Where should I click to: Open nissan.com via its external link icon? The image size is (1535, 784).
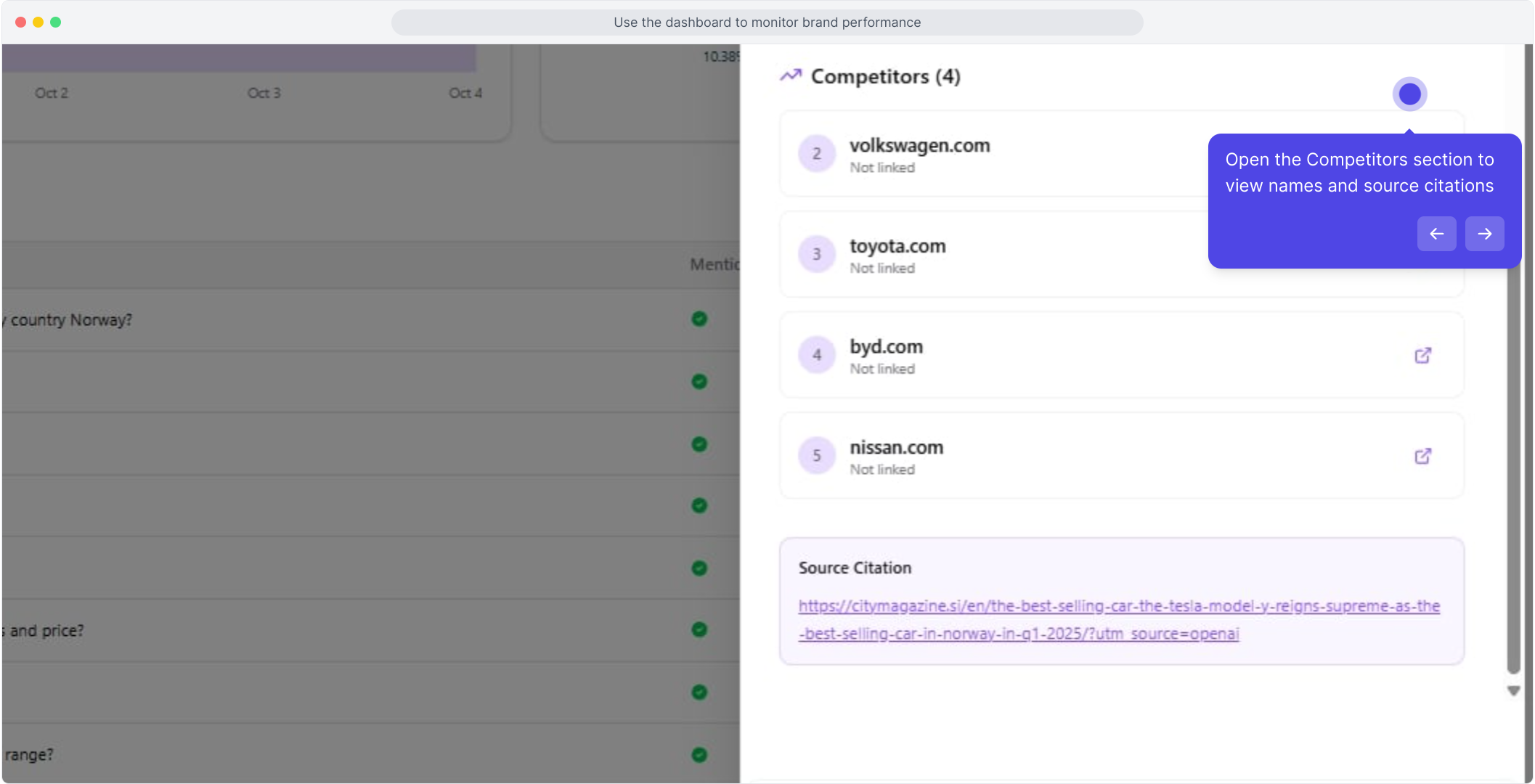(x=1422, y=456)
